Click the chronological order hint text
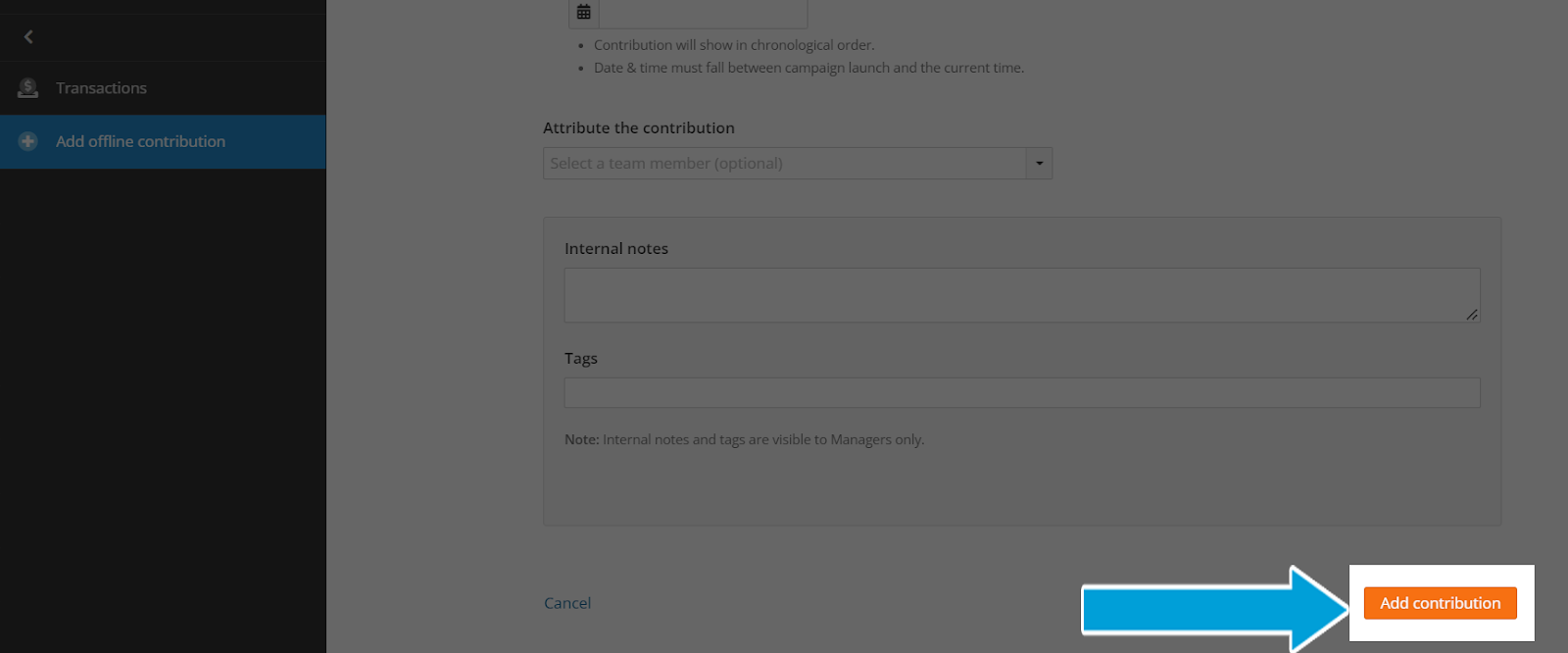 pos(734,45)
